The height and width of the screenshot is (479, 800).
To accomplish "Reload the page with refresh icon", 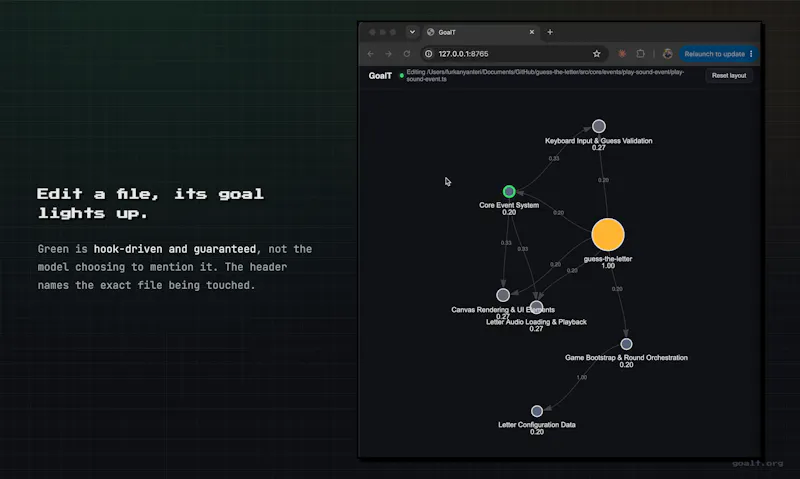I will tap(407, 54).
